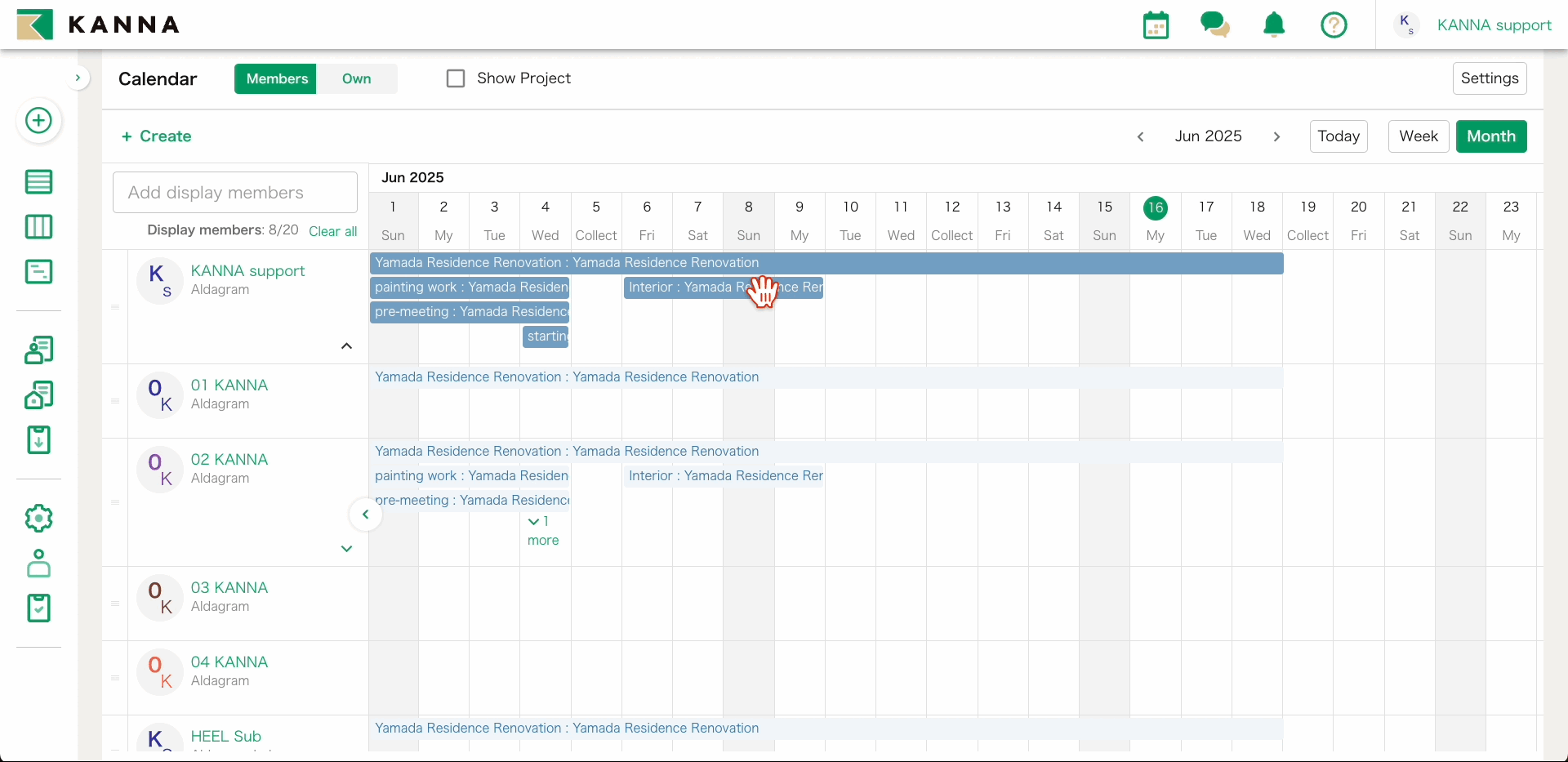1568x762 pixels.
Task: Open notifications bell icon
Action: 1274,25
